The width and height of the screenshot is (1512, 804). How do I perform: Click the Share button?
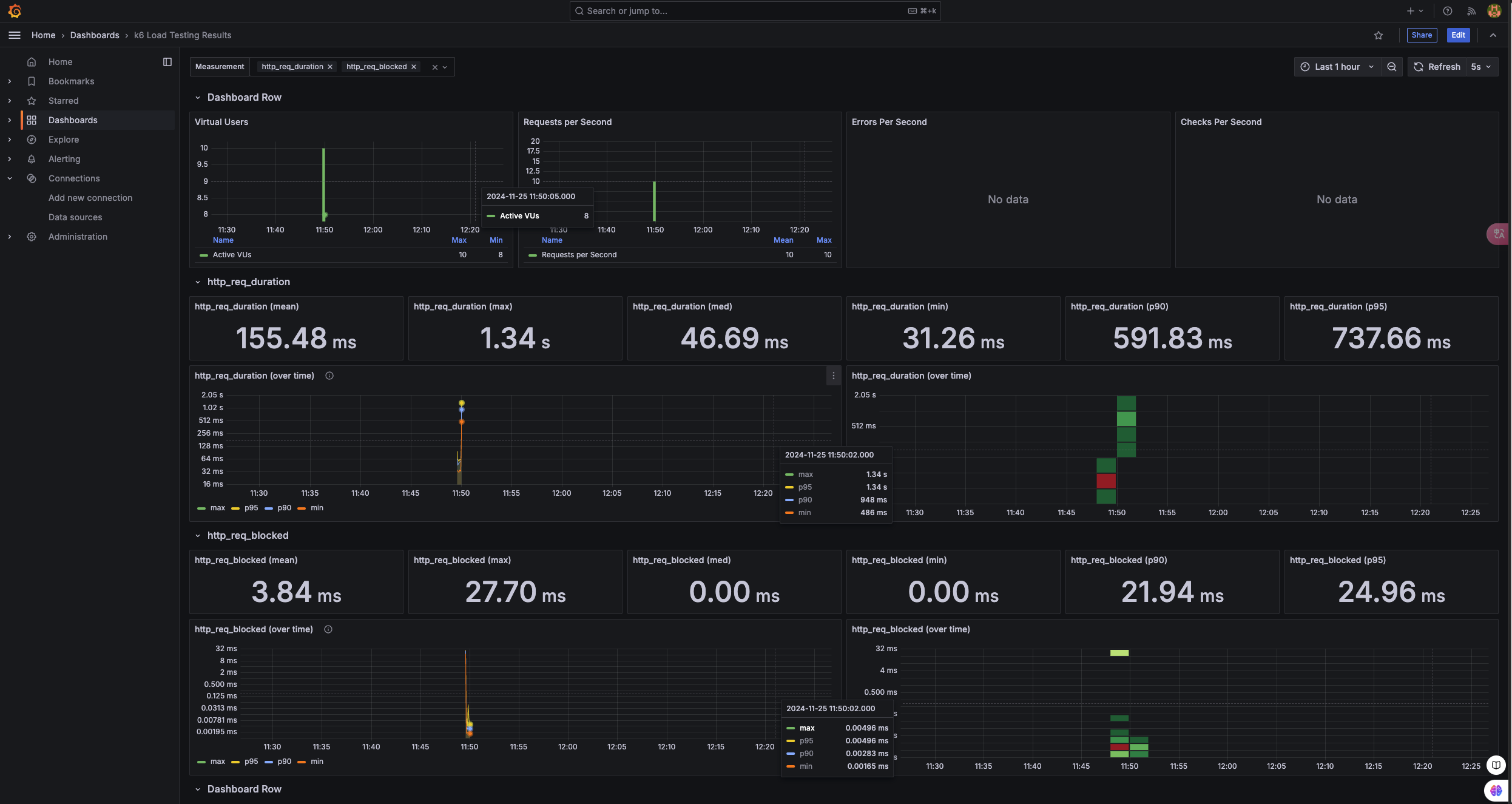point(1422,35)
